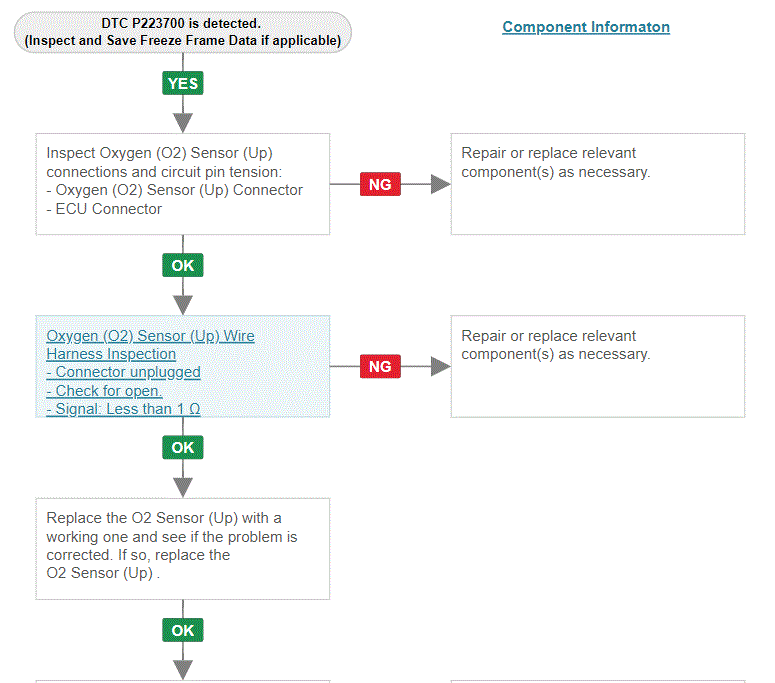Click the green YES label under DTC box

(183, 83)
